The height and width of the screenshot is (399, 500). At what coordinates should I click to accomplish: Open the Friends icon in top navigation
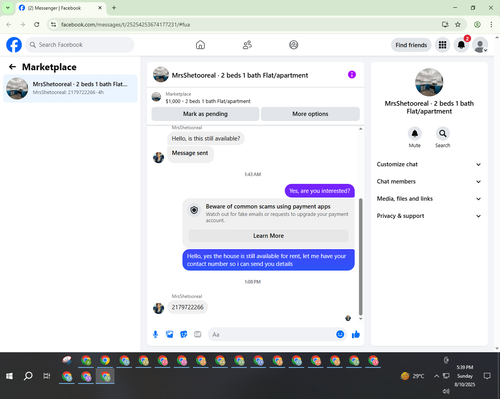tap(247, 45)
